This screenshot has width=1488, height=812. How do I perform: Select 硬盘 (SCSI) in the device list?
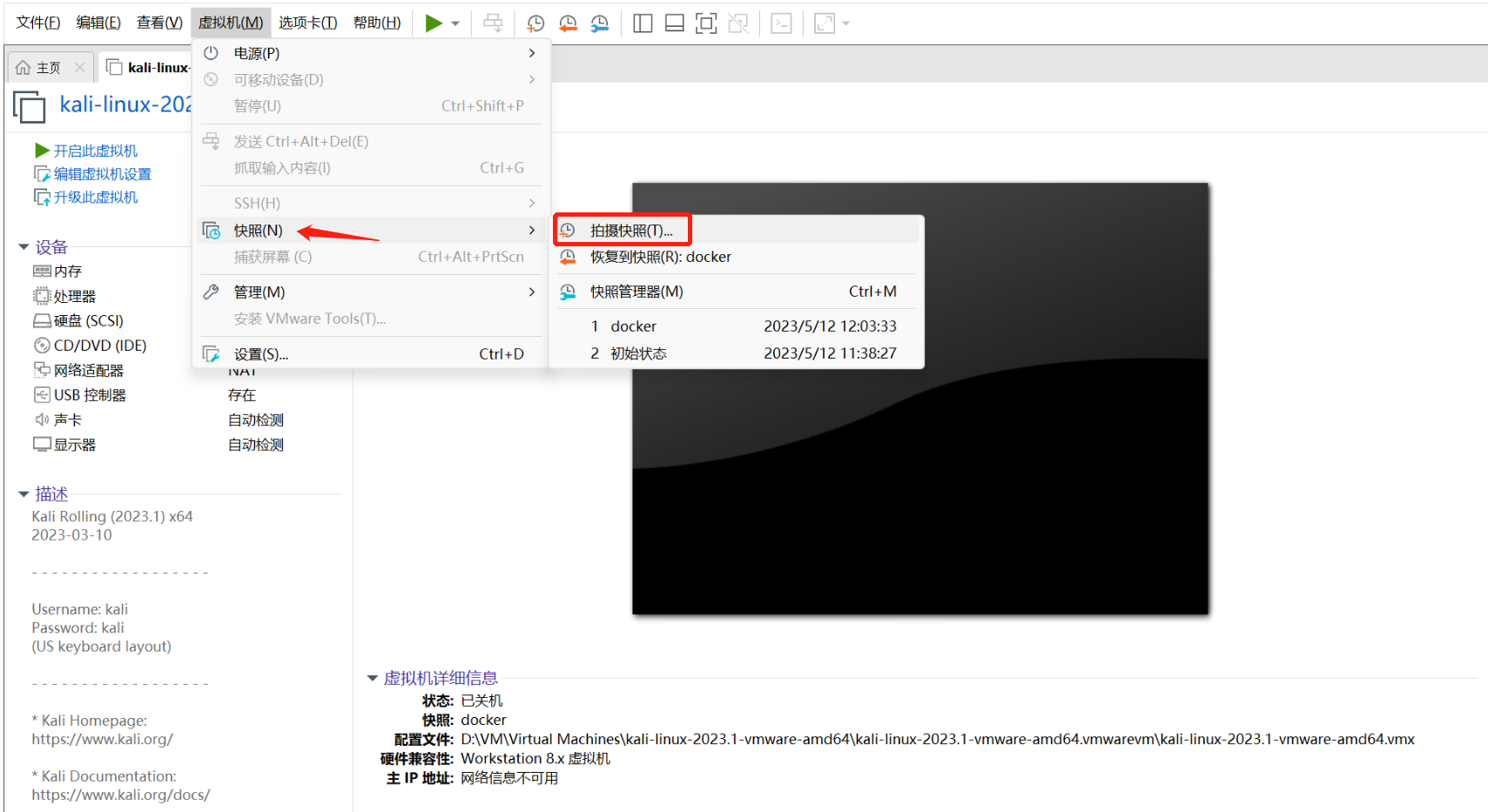[x=88, y=321]
